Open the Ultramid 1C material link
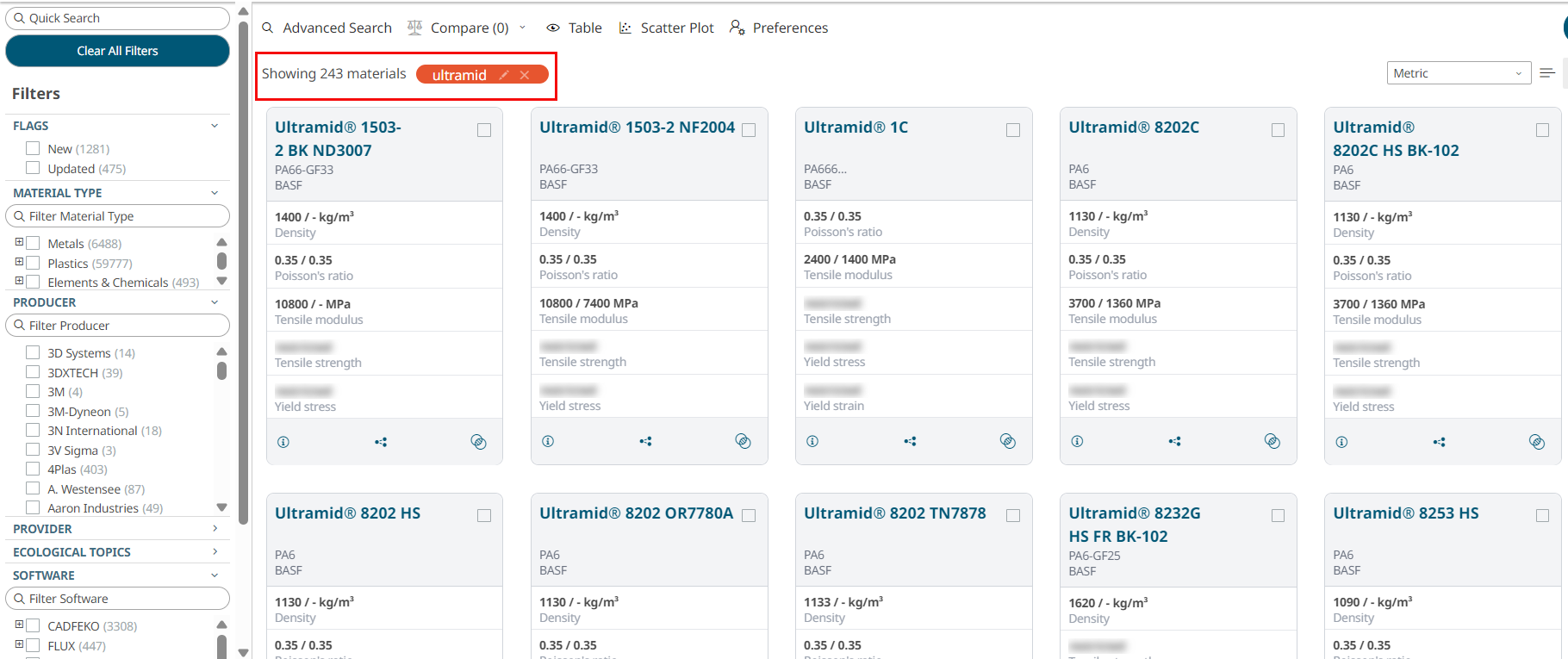1568x659 pixels. coord(856,127)
